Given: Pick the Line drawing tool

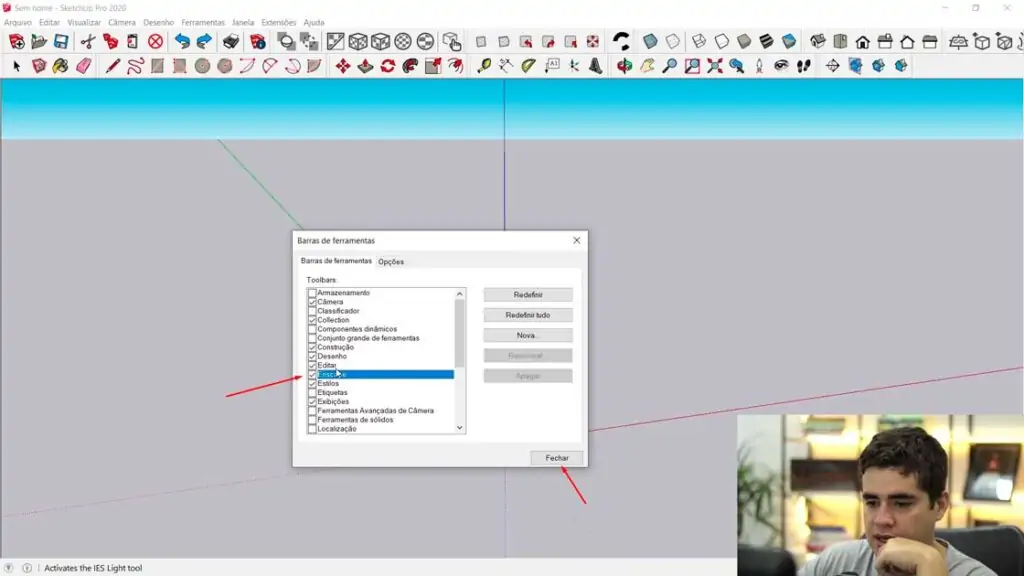Looking at the screenshot, I should pos(111,63).
